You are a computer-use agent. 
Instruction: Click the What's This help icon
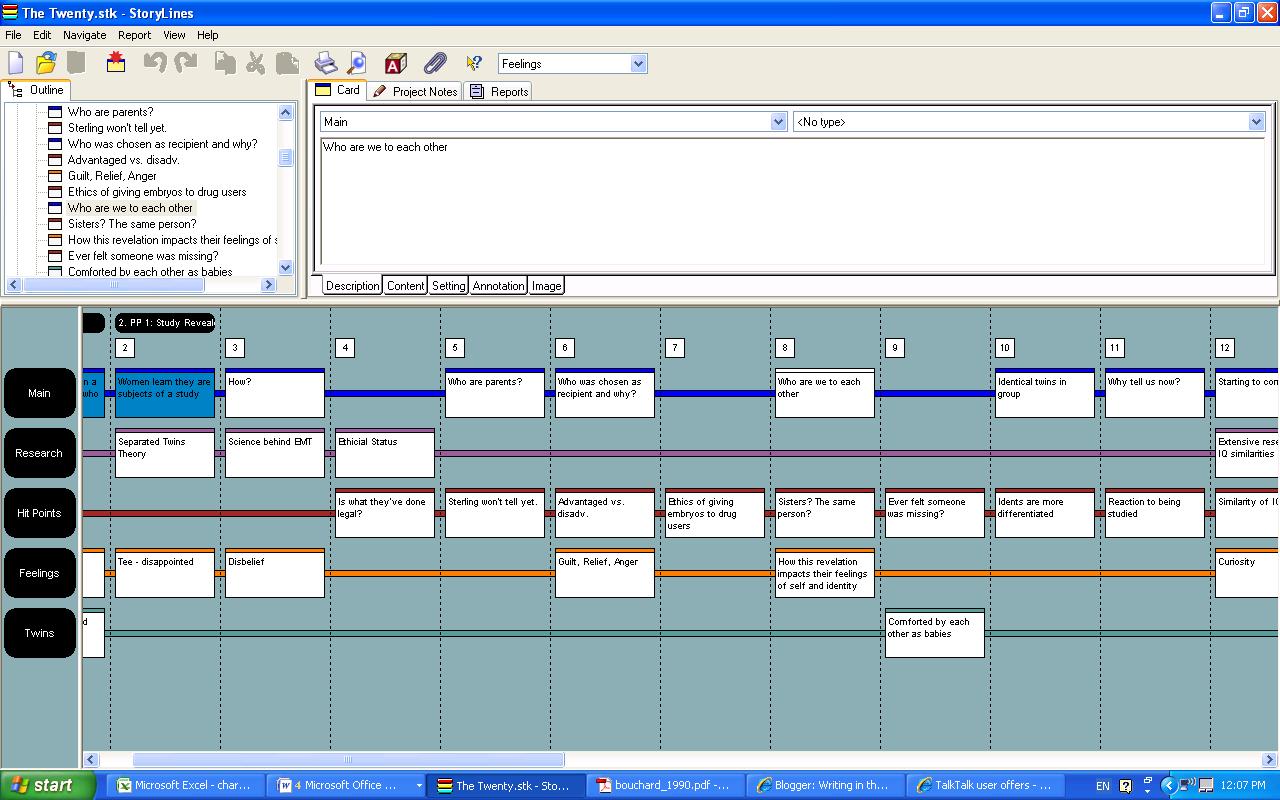(474, 63)
